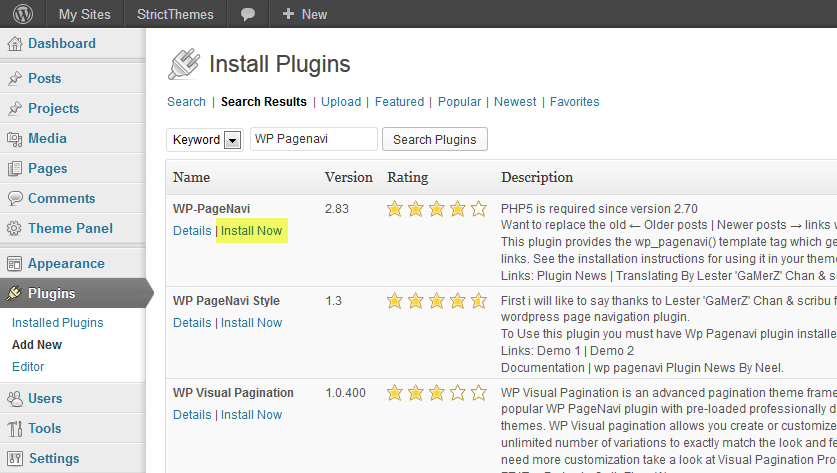Select the Media icon in sidebar
This screenshot has height=473, width=837.
(14, 139)
